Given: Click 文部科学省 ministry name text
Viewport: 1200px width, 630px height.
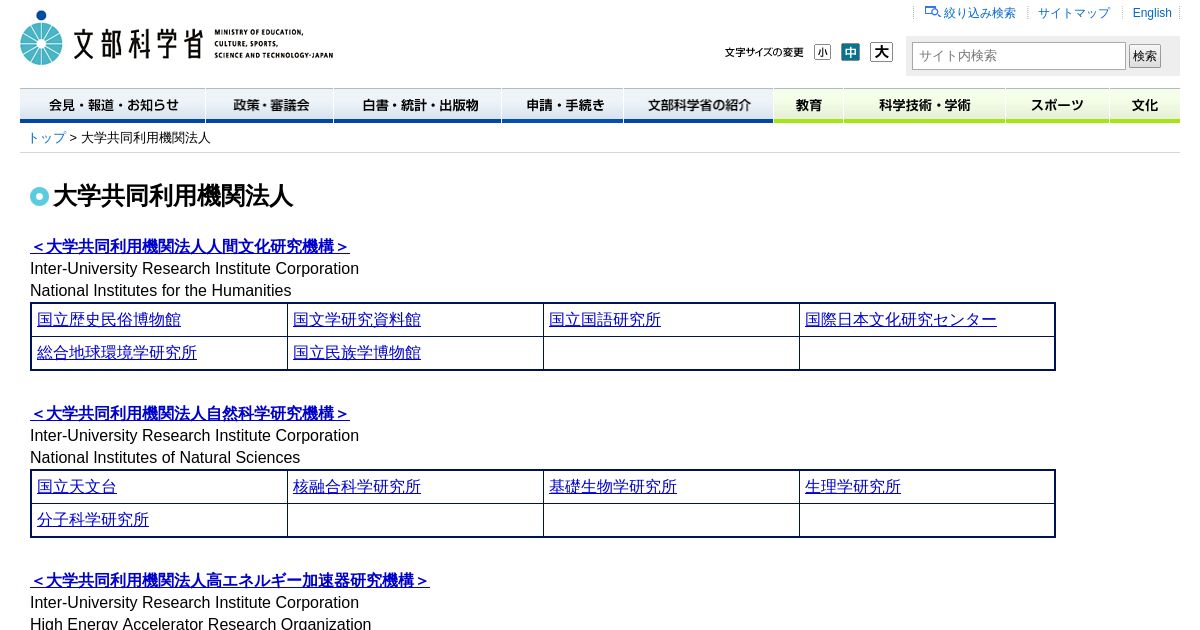Looking at the screenshot, I should click(x=138, y=44).
